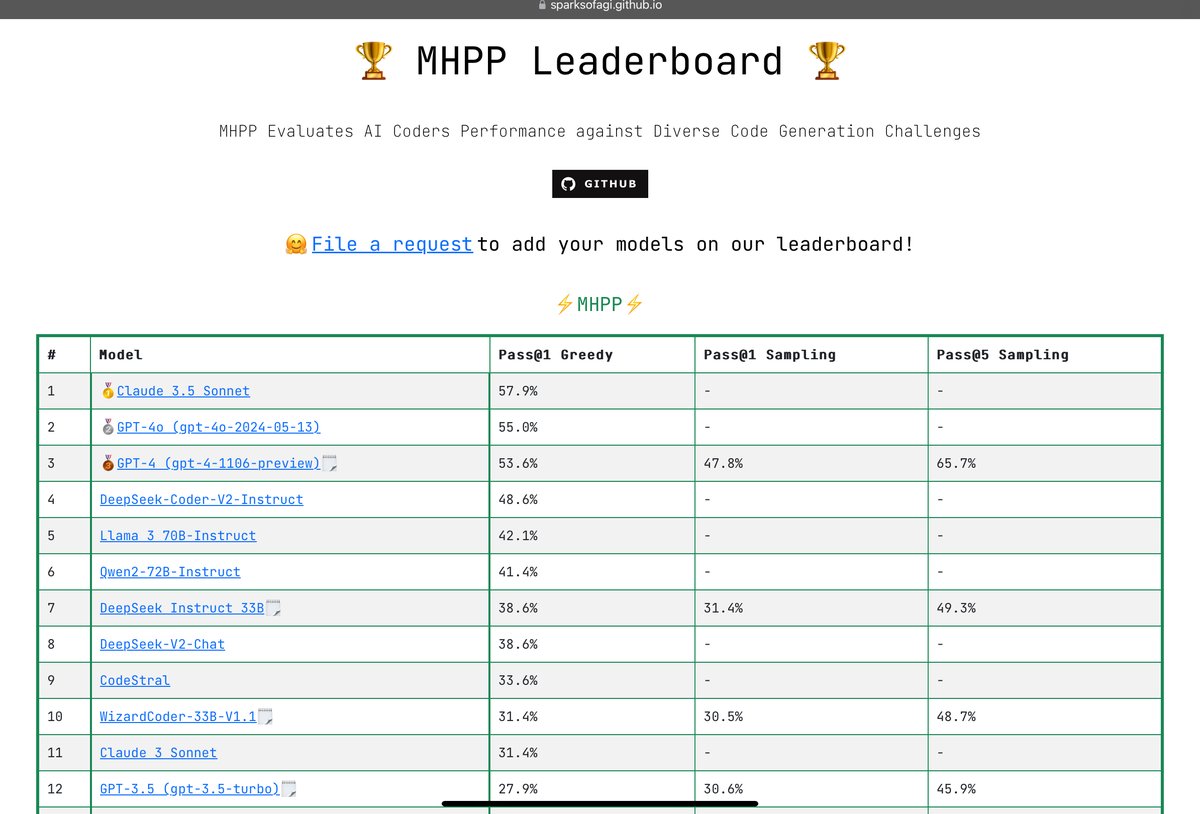Open the GPT-4 (gpt-4-1106-preview) link

click(218, 463)
